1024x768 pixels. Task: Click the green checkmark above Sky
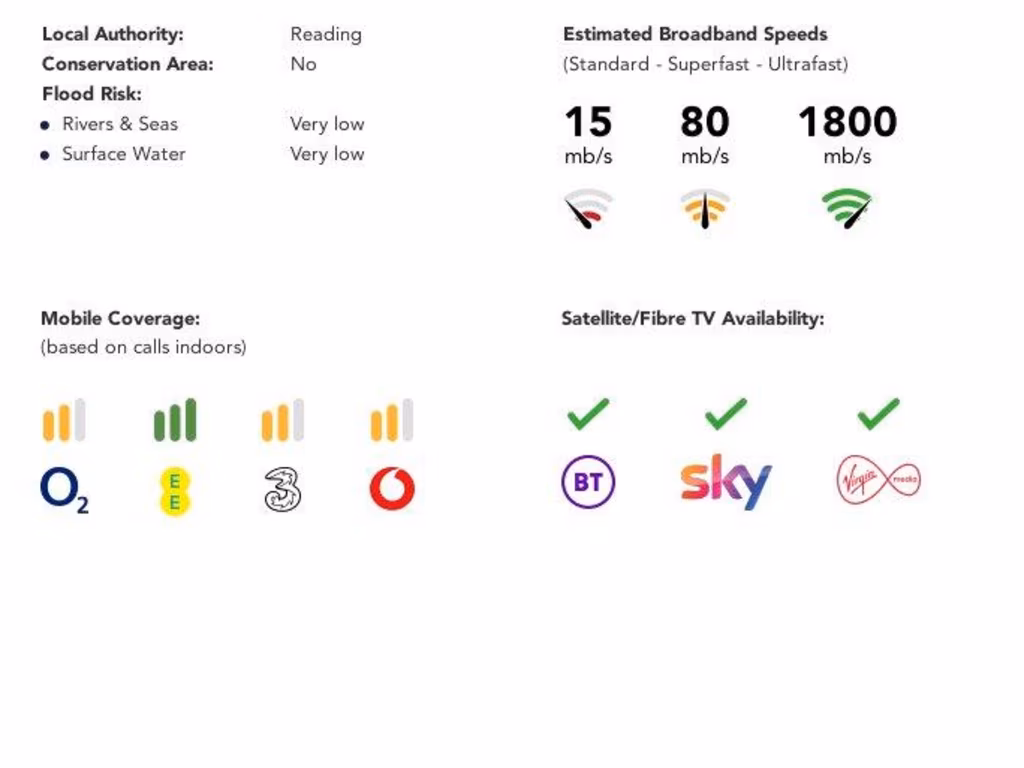726,413
